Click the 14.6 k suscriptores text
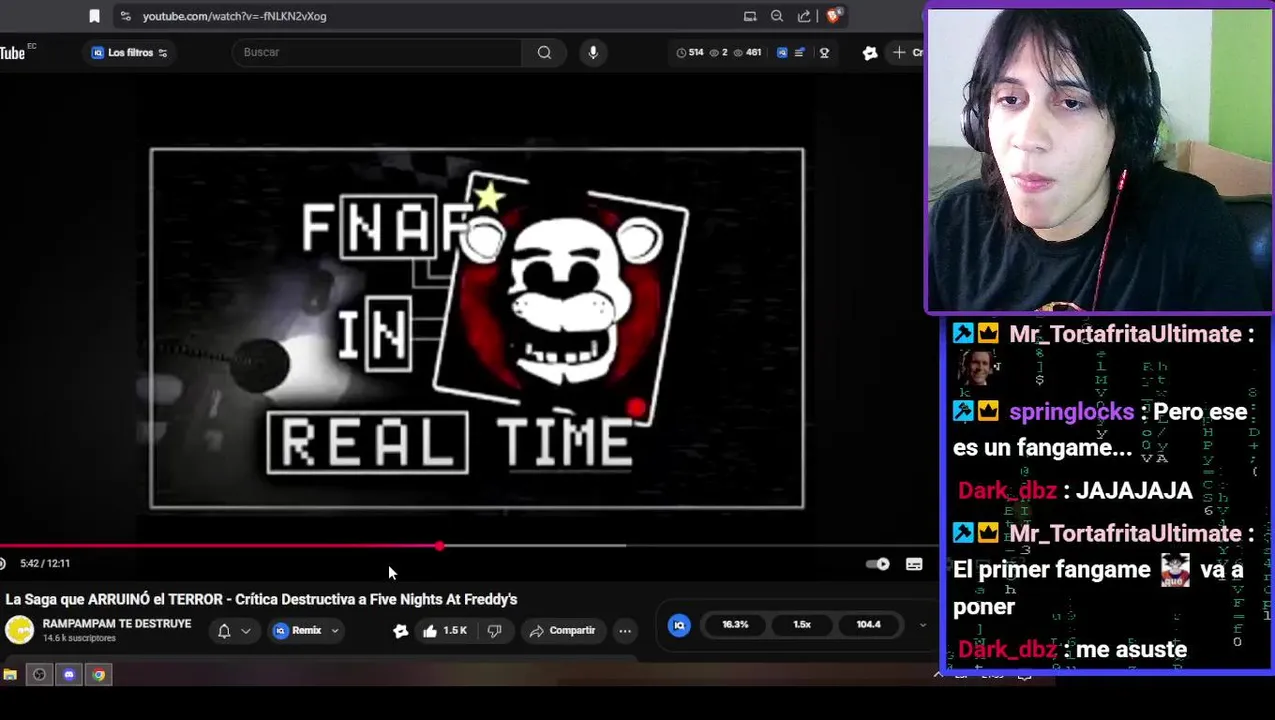Image resolution: width=1275 pixels, height=720 pixels. tap(79, 638)
